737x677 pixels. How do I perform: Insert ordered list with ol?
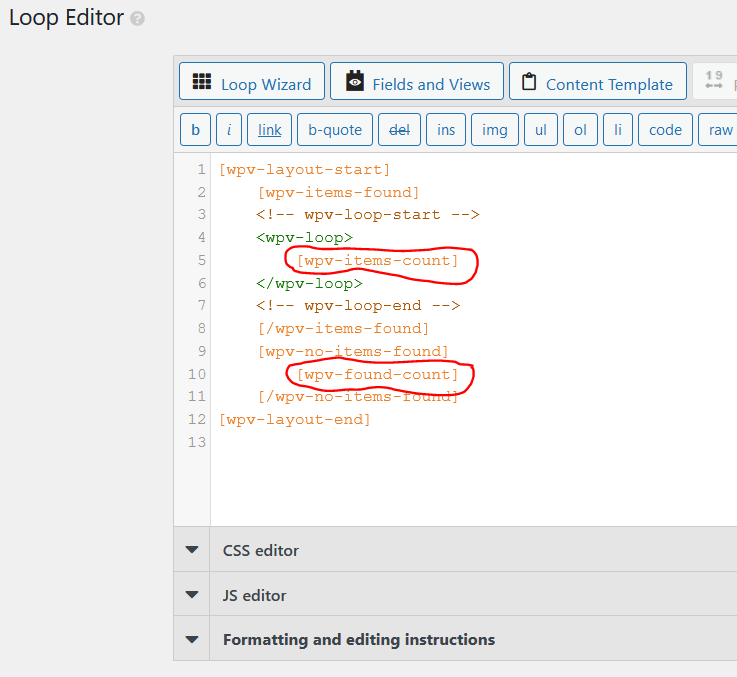coord(580,130)
